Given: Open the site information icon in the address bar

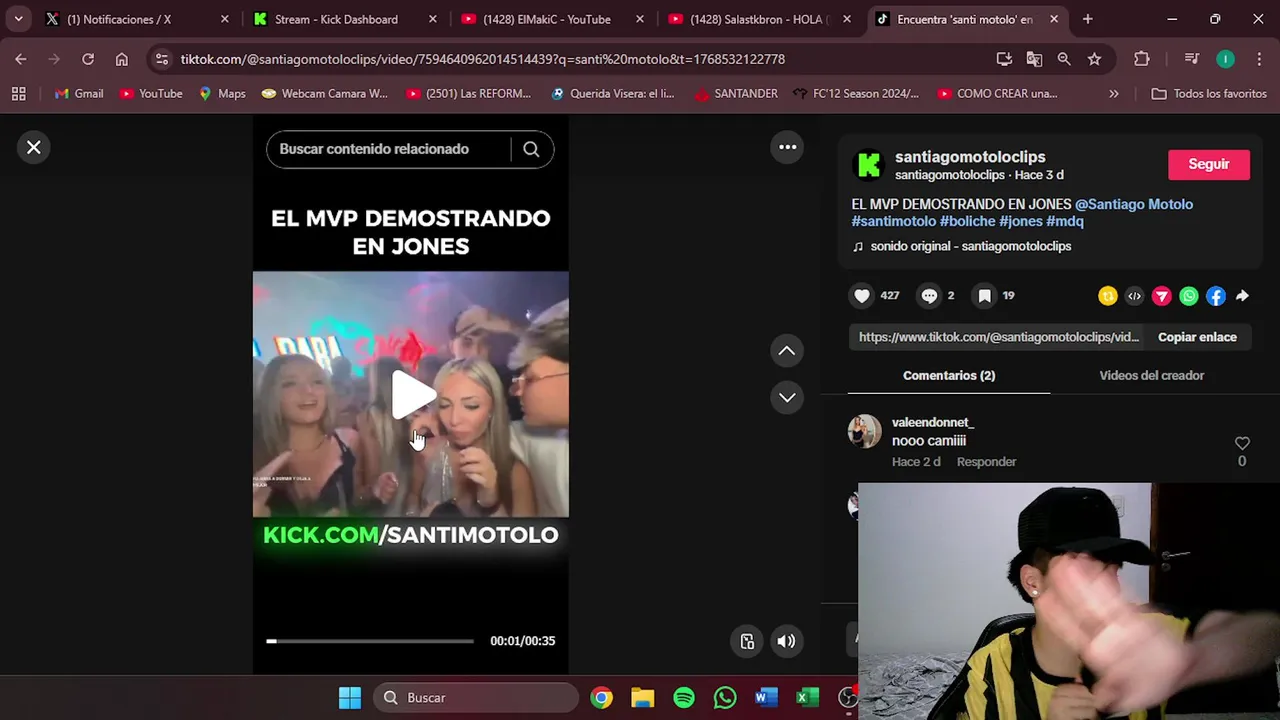Looking at the screenshot, I should [x=162, y=59].
